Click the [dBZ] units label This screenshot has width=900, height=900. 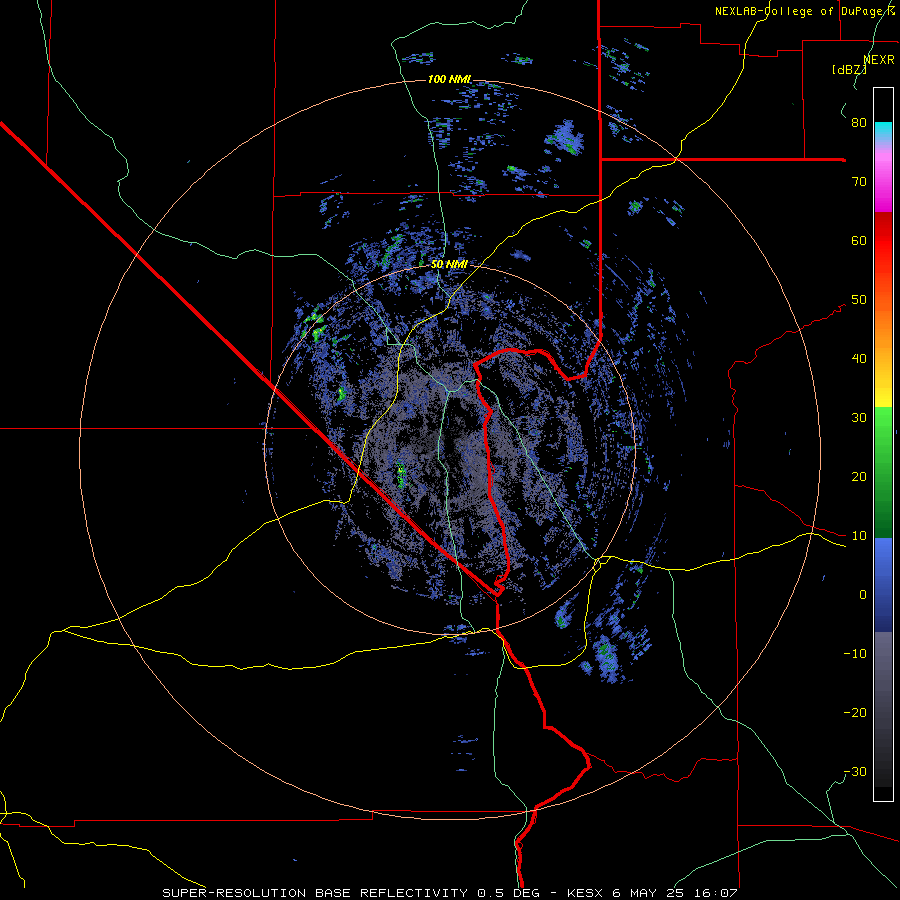point(849,70)
